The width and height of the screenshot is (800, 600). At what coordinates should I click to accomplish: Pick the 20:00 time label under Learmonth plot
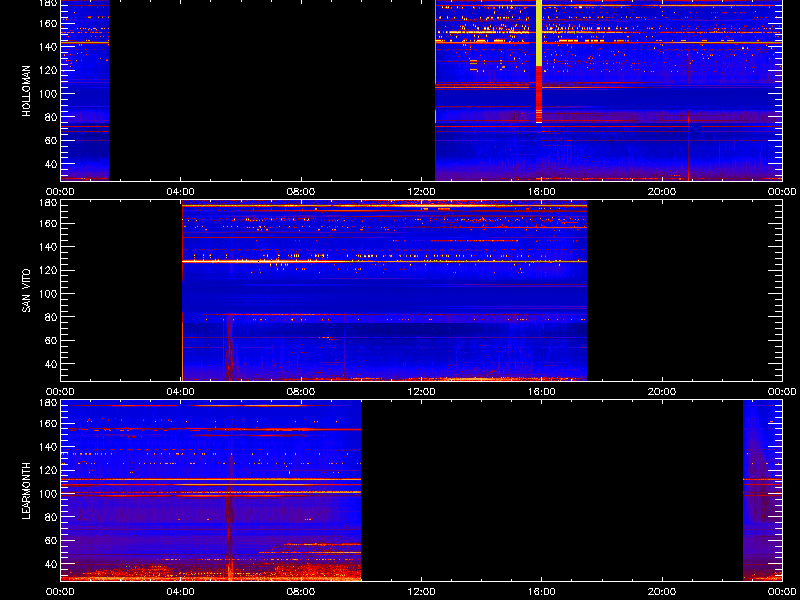pos(662,592)
